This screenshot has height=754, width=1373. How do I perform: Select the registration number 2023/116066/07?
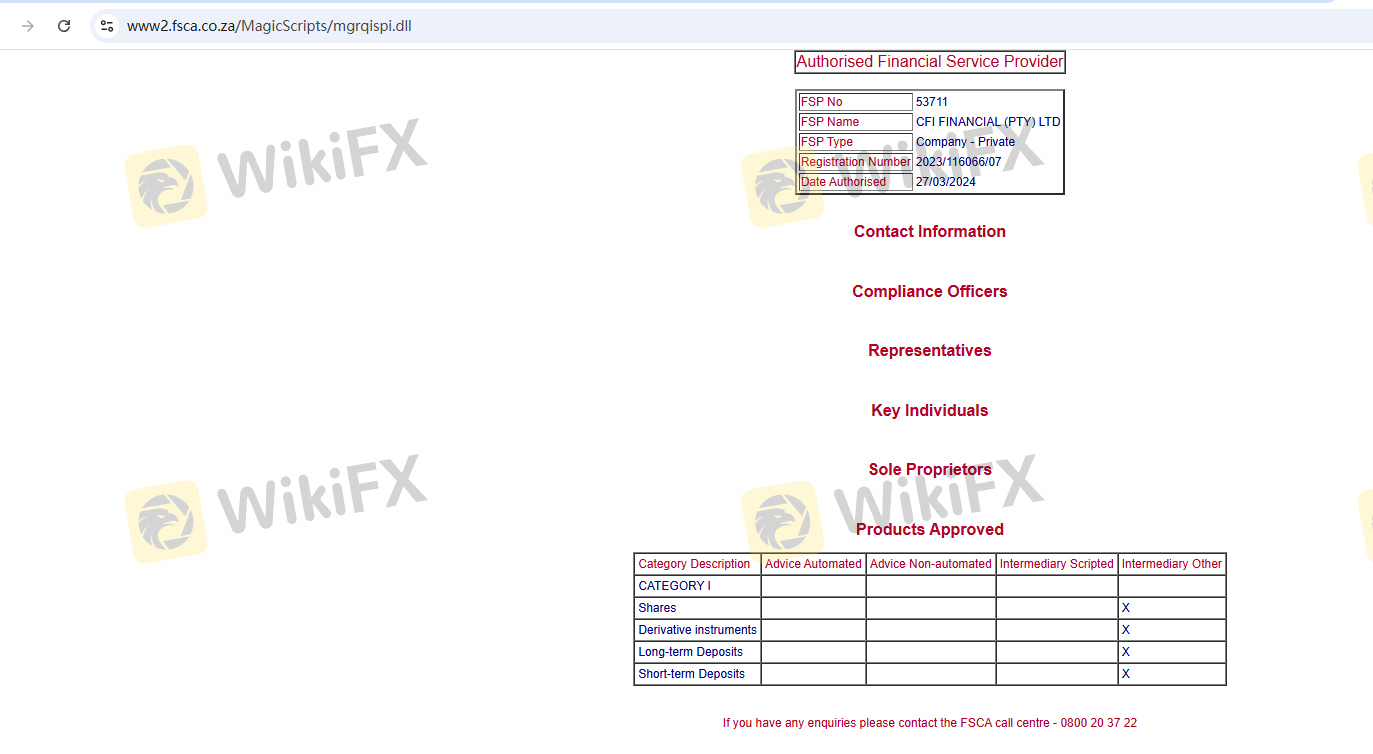coord(958,162)
